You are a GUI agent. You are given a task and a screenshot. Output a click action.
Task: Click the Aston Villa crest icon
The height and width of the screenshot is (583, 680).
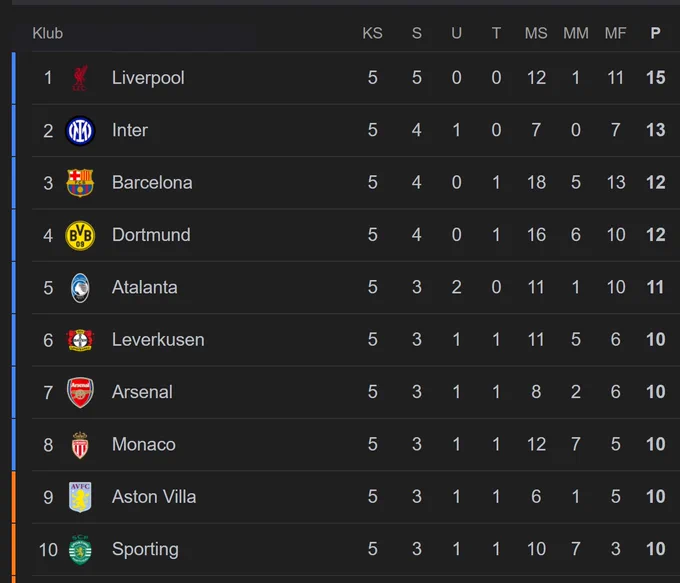coord(80,497)
